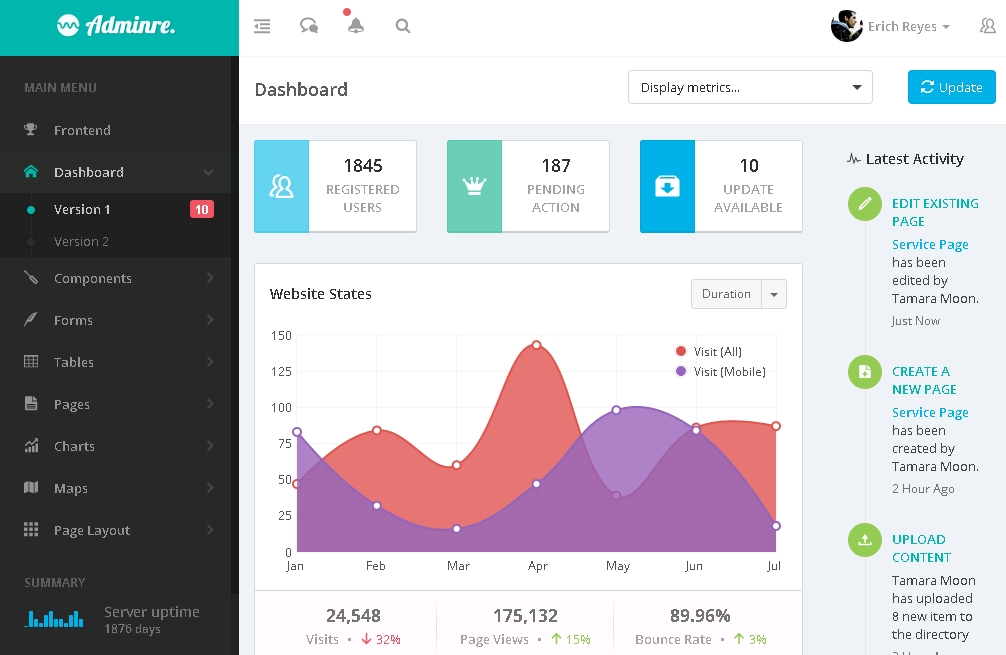
Task: Click the pending action crown icon
Action: [x=474, y=187]
